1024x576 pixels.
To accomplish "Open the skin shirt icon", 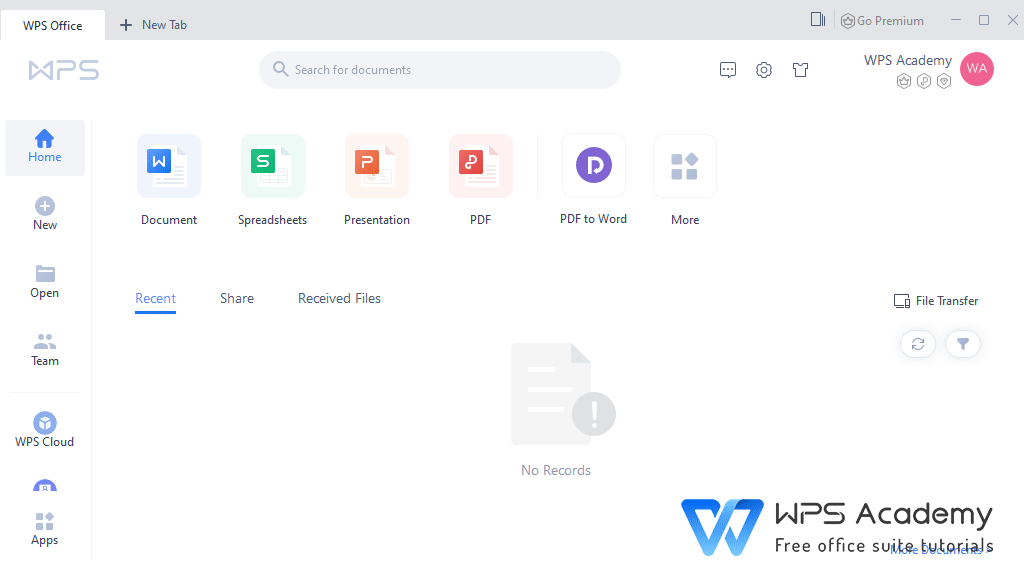I will (801, 70).
